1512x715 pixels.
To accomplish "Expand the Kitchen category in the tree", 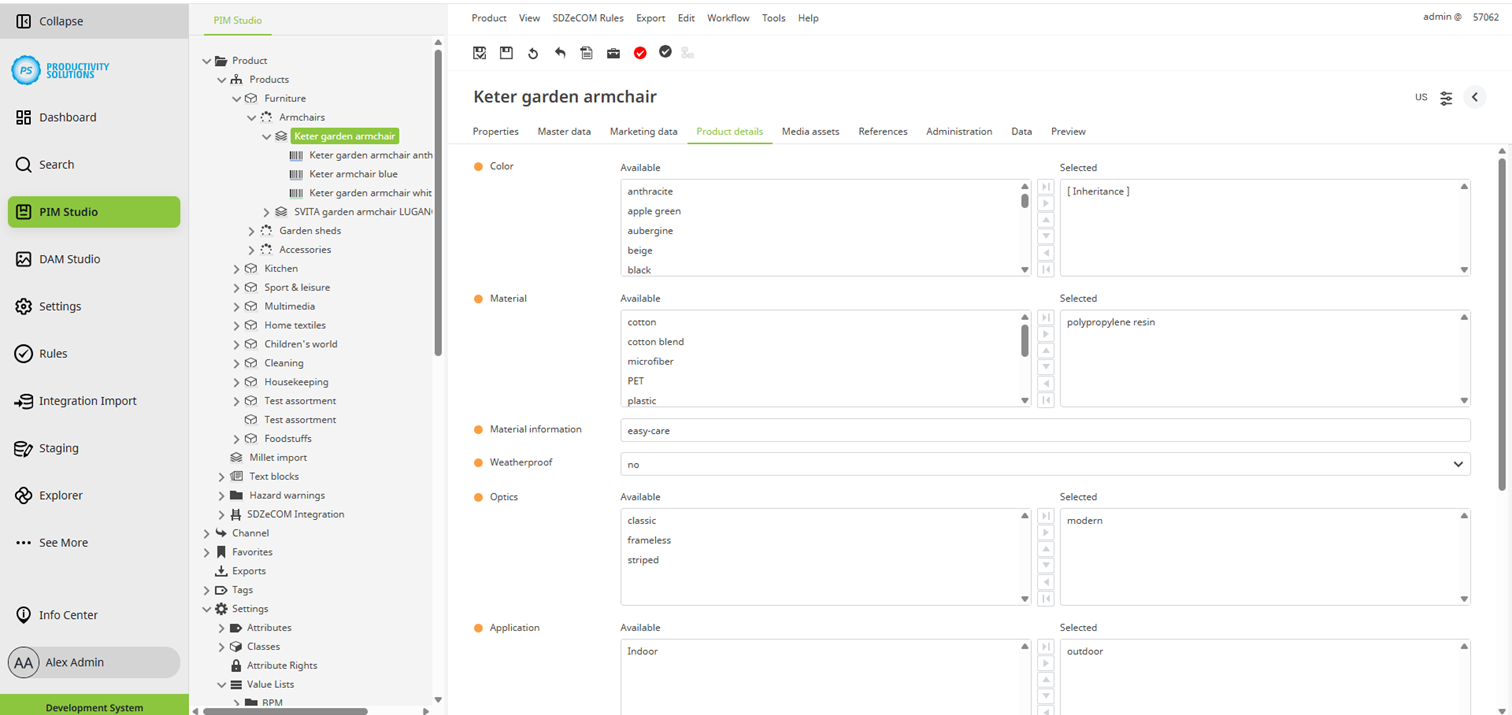I will point(237,269).
